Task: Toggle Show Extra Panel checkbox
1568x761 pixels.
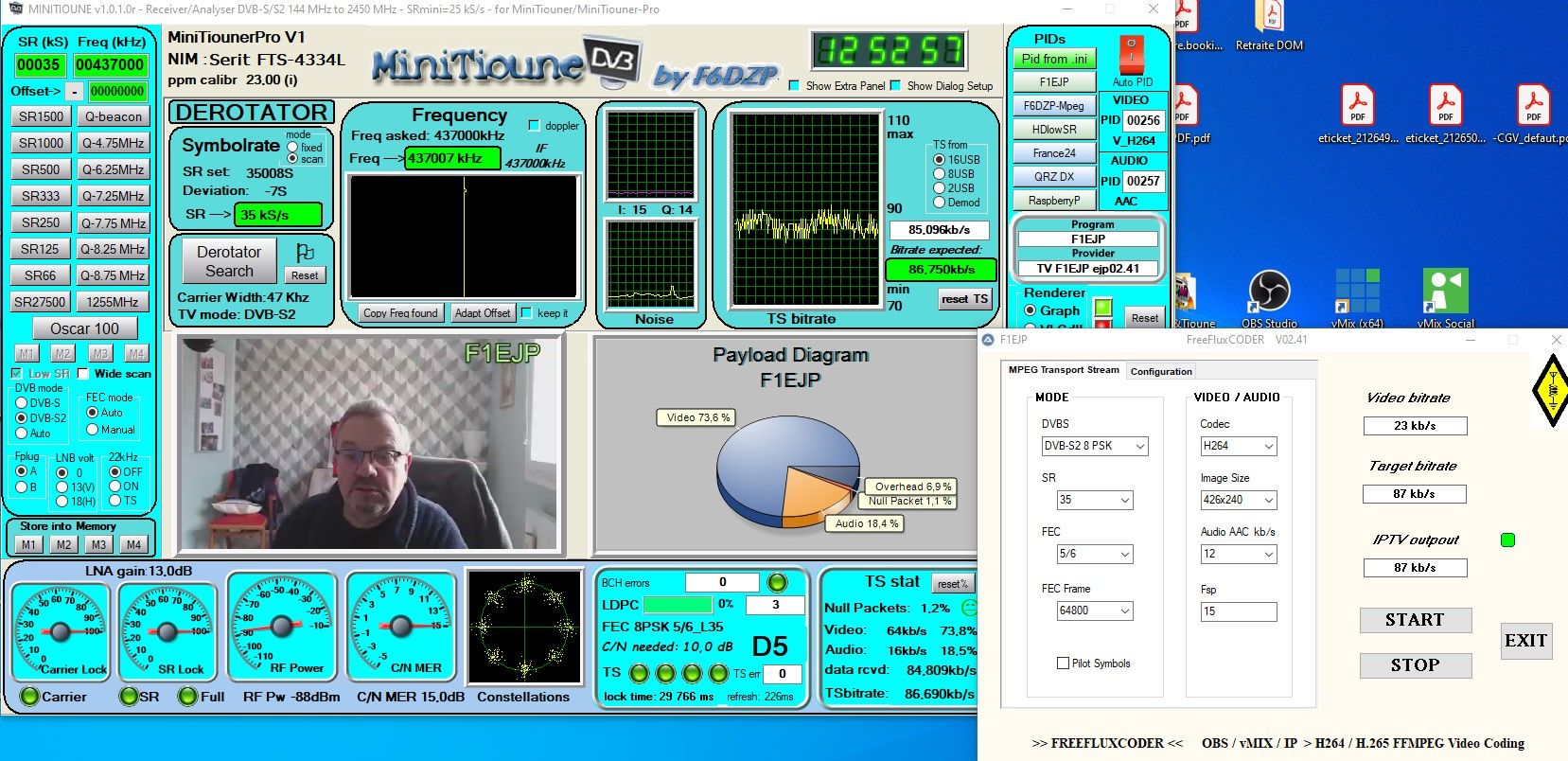Action: coord(794,85)
